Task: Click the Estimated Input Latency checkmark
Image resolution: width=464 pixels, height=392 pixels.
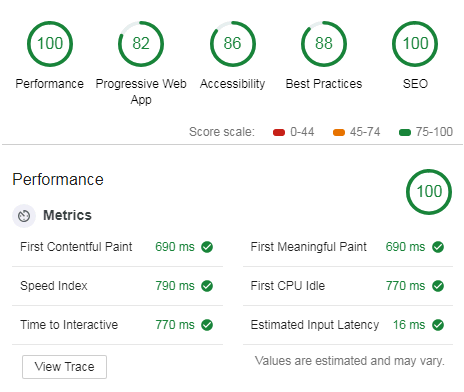Action: [438, 325]
